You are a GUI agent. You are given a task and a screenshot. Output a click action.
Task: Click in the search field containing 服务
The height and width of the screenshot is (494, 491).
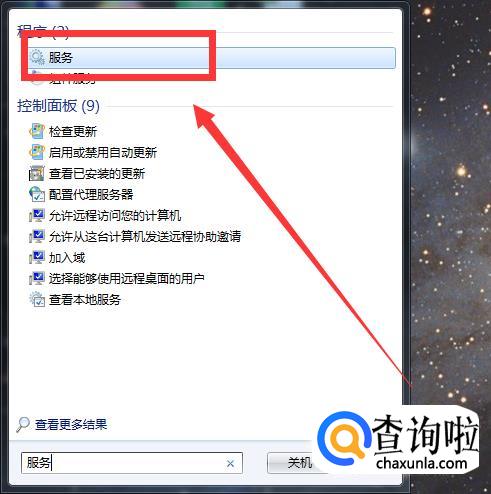click(x=132, y=463)
